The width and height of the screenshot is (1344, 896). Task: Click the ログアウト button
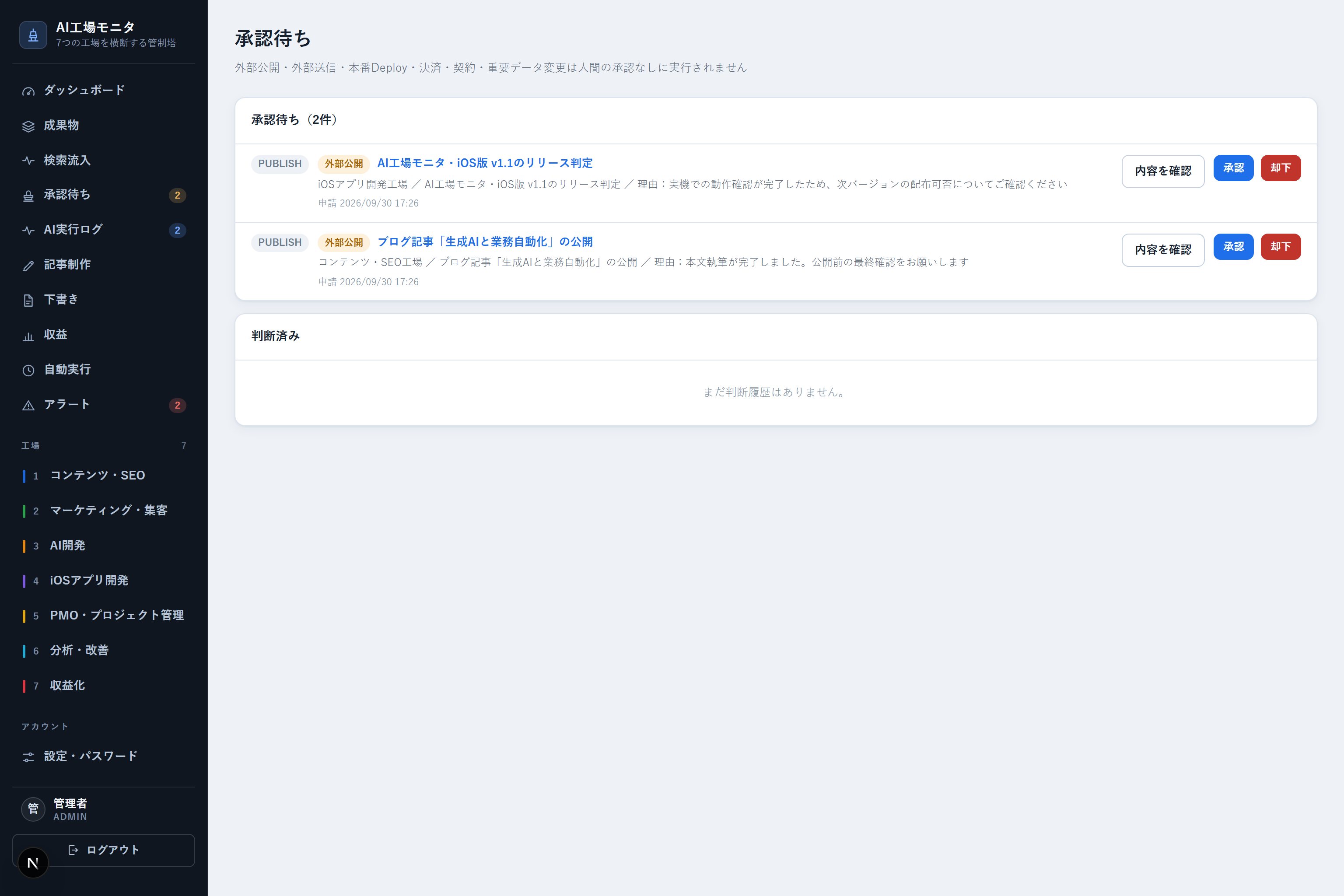(103, 850)
